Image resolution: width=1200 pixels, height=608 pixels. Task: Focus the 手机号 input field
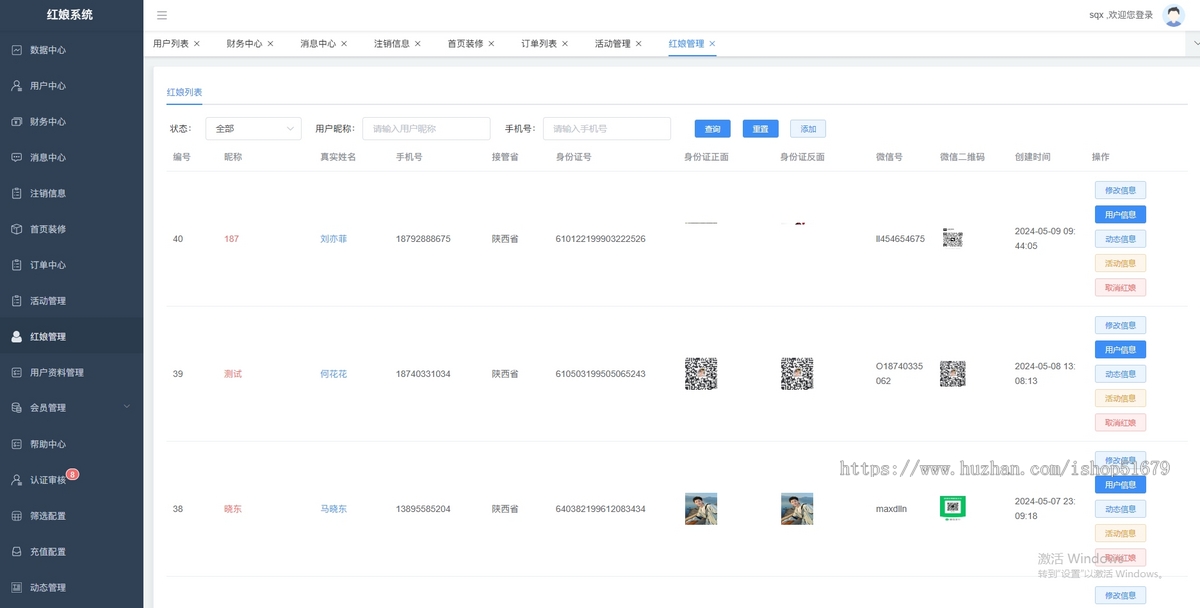point(607,129)
